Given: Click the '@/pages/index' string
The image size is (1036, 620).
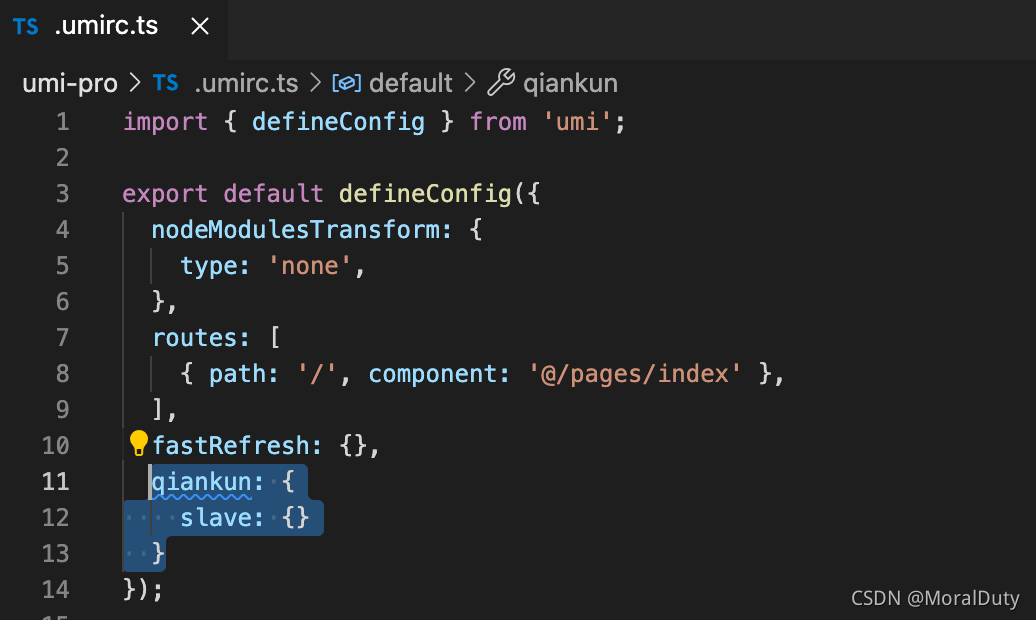Looking at the screenshot, I should click(634, 374).
